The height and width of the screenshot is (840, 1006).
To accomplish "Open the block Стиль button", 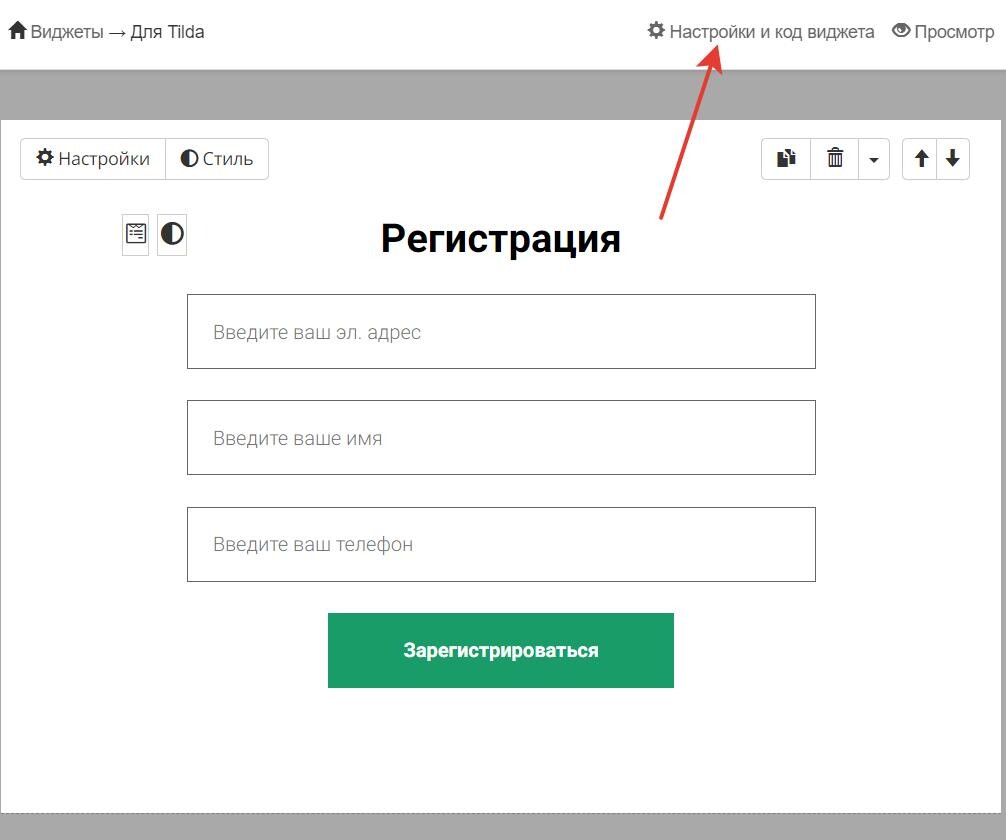I will click(217, 159).
